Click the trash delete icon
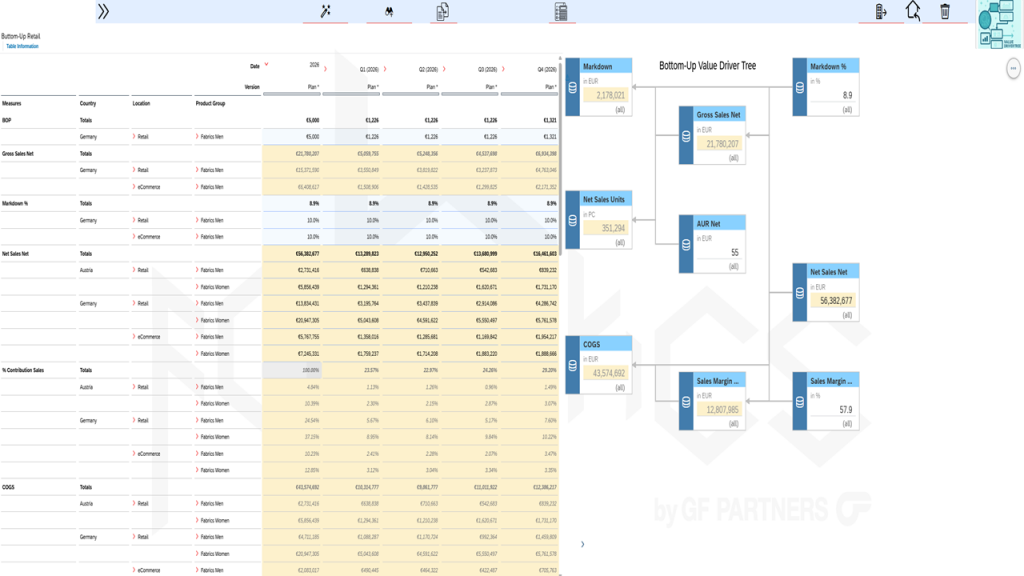The height and width of the screenshot is (576, 1024). coord(945,11)
